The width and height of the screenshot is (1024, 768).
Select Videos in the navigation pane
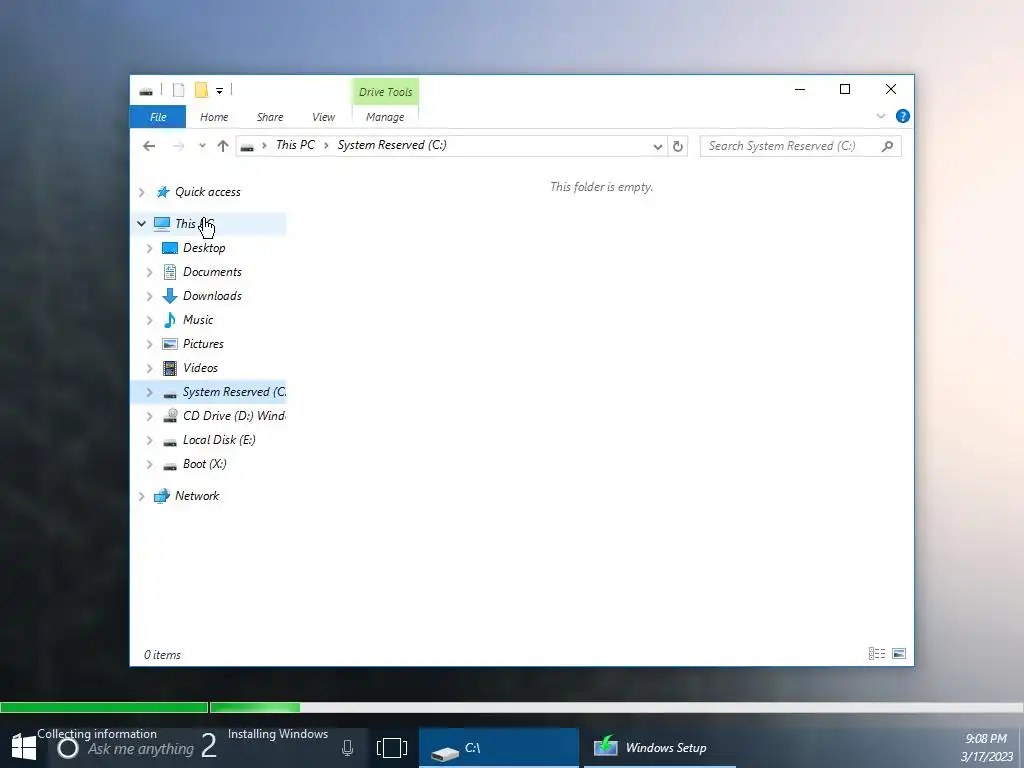200,368
